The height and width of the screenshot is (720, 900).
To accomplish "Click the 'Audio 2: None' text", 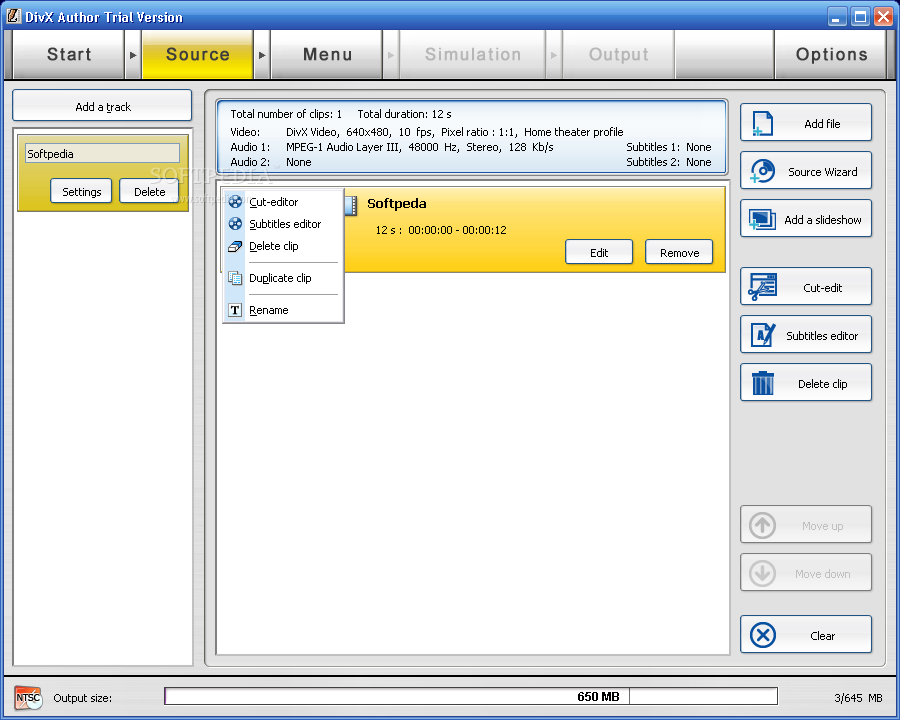I will pos(270,162).
